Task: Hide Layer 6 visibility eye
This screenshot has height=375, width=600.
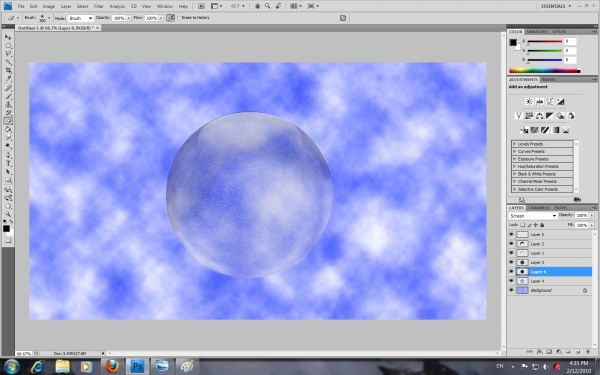Action: [511, 271]
